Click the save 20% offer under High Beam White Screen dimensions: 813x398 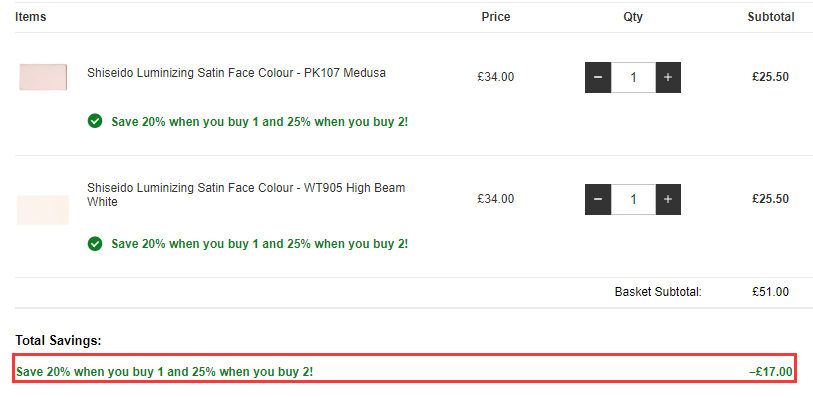pyautogui.click(x=260, y=244)
